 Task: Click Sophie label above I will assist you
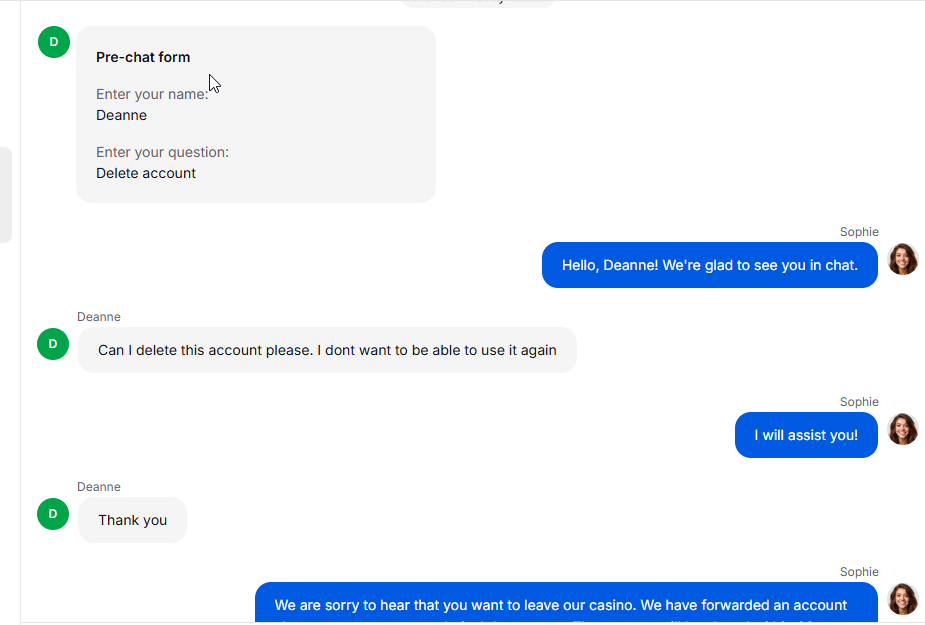coord(860,402)
